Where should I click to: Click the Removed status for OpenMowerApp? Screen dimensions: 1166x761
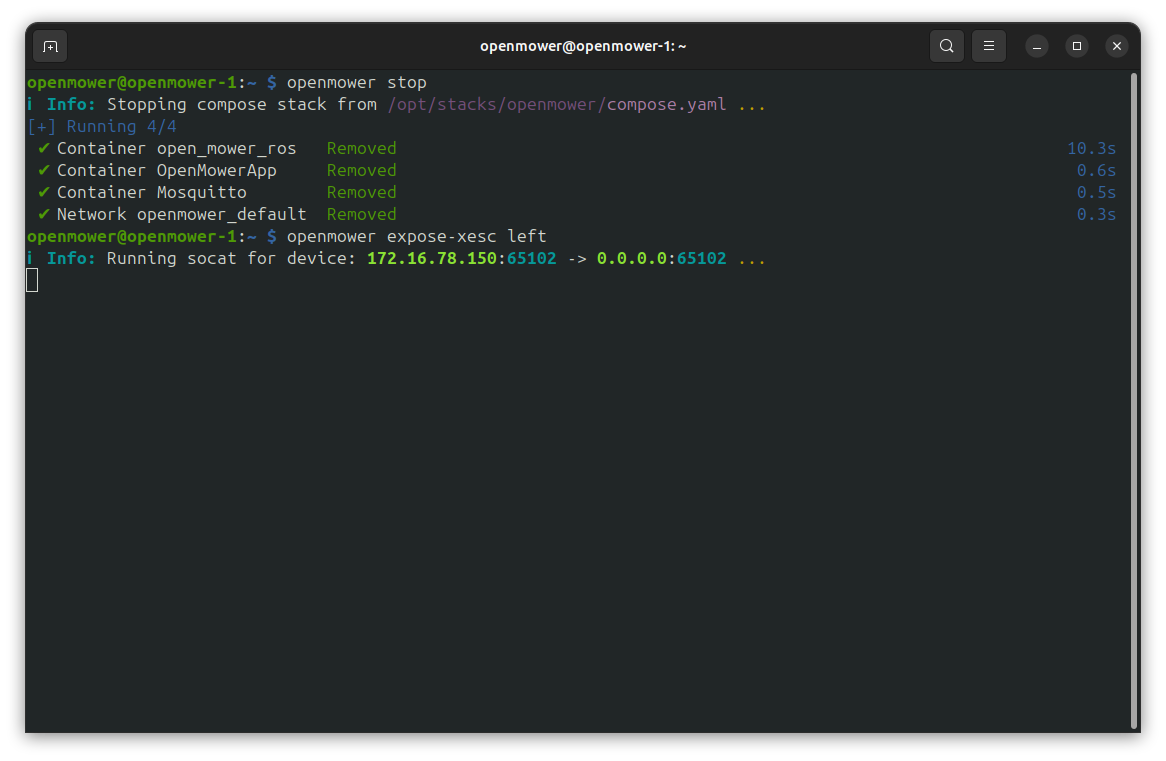[361, 170]
